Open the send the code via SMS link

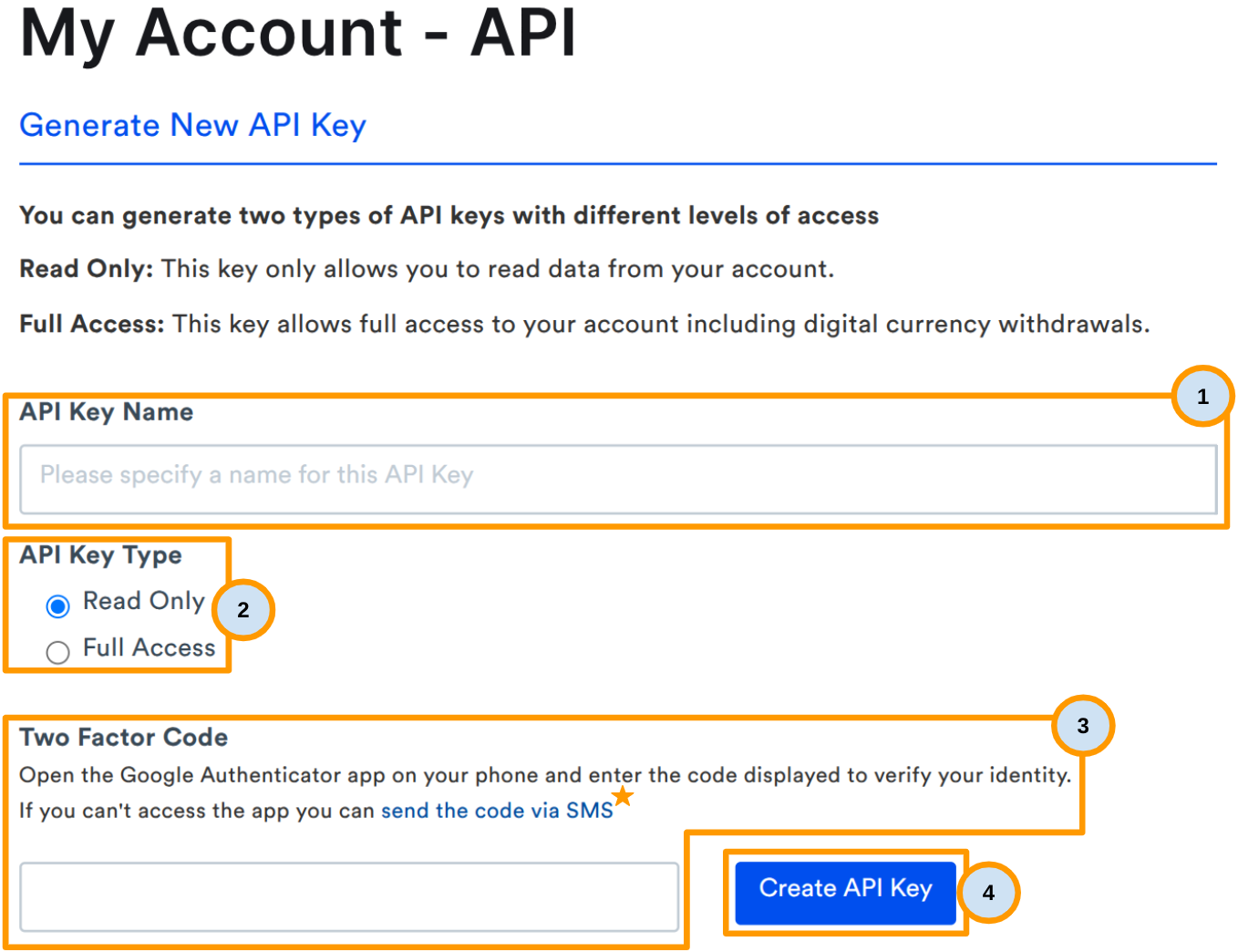pyautogui.click(x=497, y=811)
